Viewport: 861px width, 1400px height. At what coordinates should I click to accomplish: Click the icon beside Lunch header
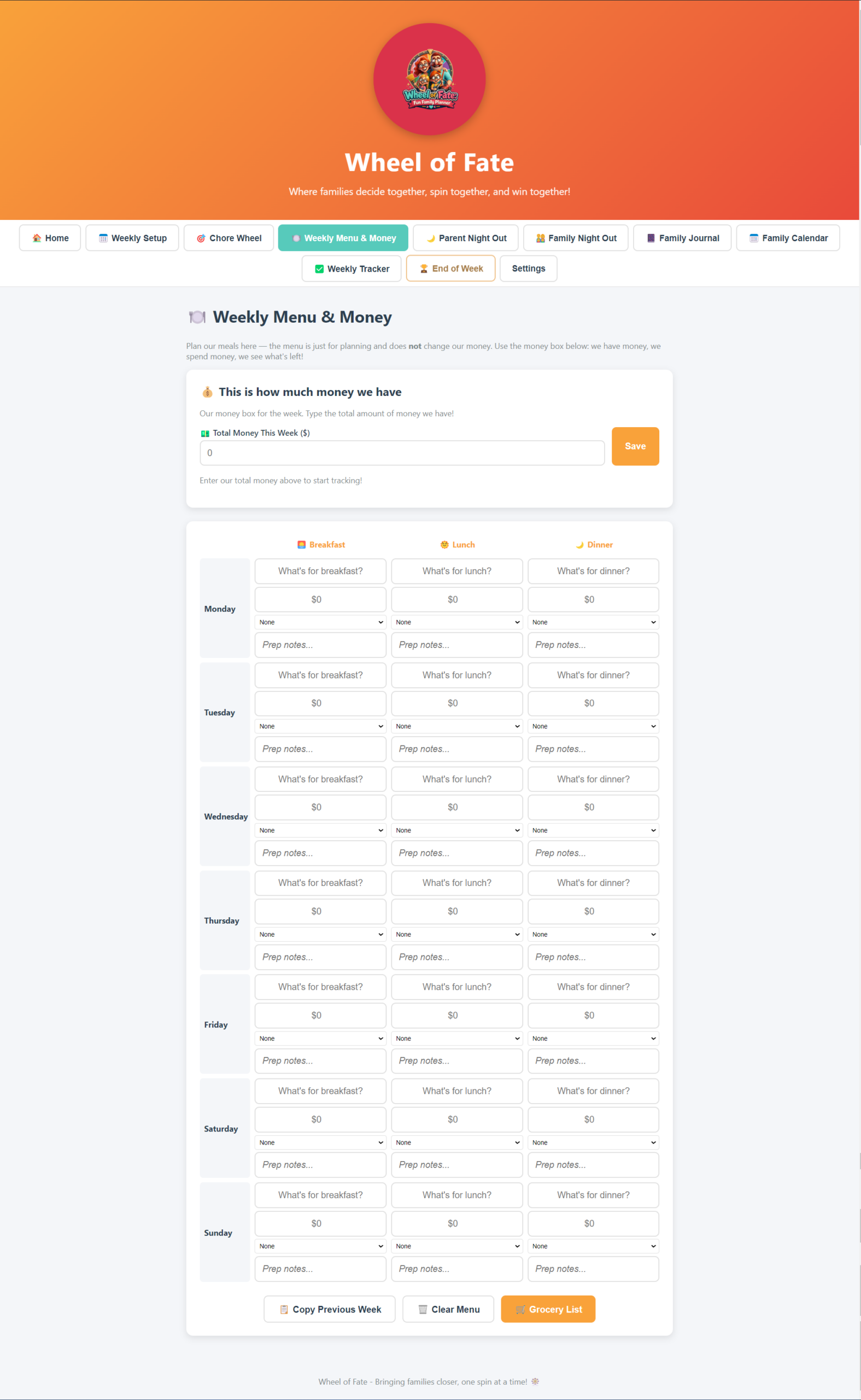tap(445, 545)
